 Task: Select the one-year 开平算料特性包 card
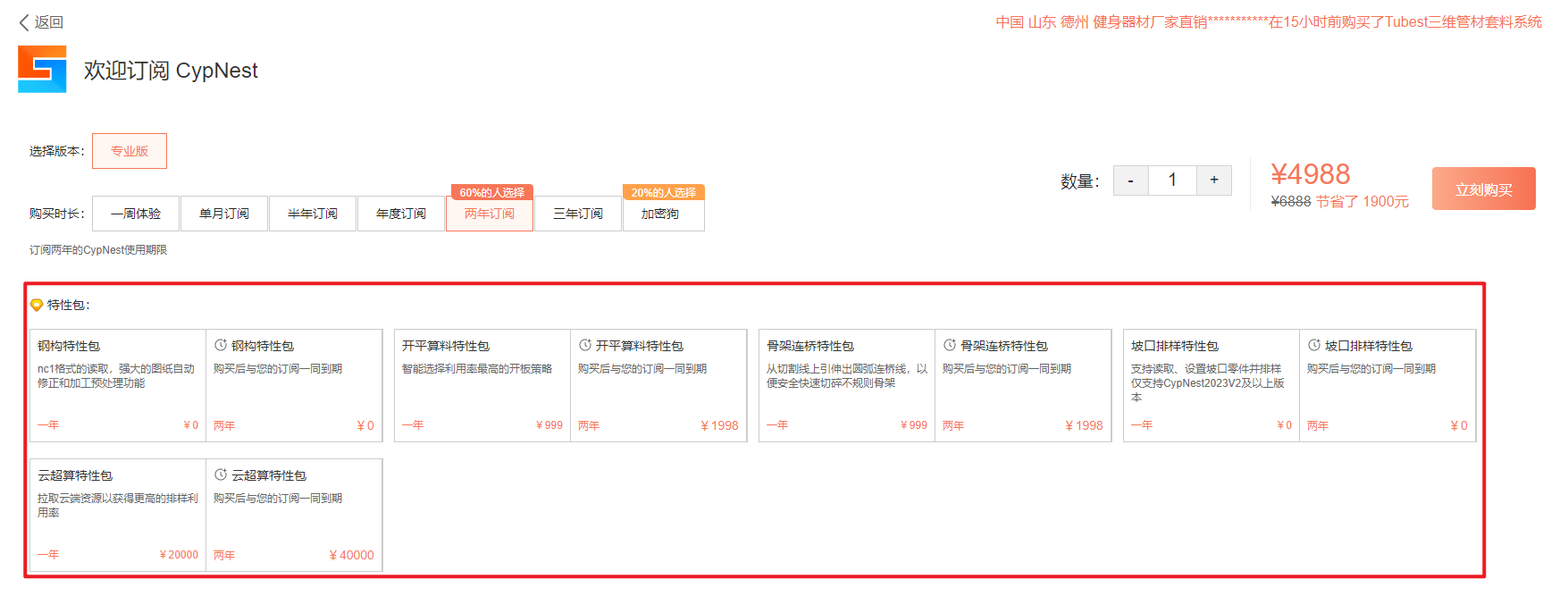point(482,385)
